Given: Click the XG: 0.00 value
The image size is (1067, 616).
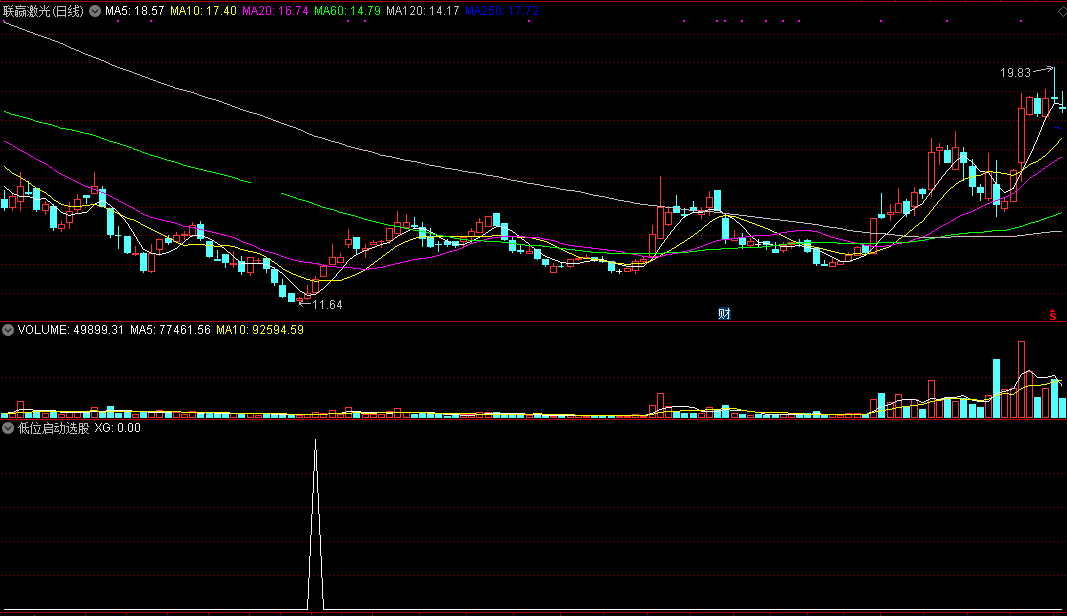Looking at the screenshot, I should click(x=118, y=428).
